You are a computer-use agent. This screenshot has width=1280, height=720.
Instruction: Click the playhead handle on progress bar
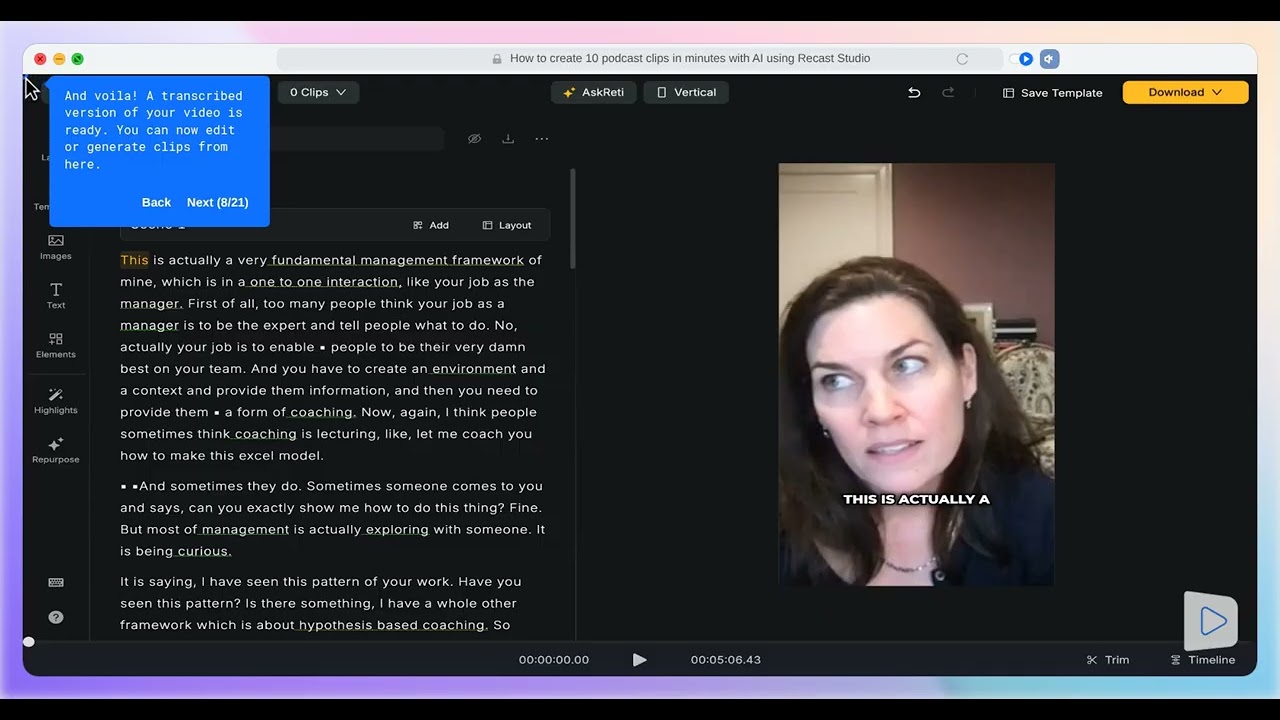point(29,642)
